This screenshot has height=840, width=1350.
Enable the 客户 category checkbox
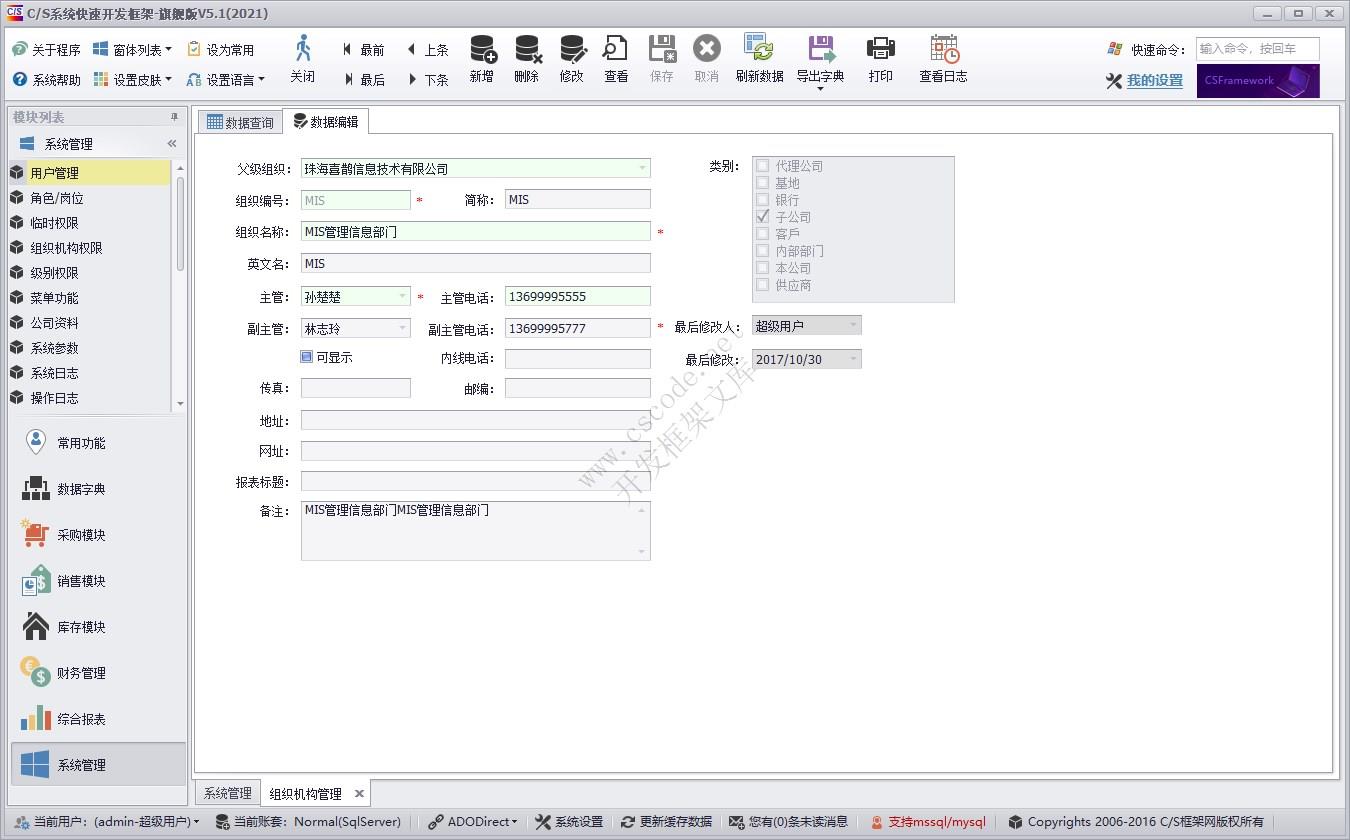click(763, 233)
